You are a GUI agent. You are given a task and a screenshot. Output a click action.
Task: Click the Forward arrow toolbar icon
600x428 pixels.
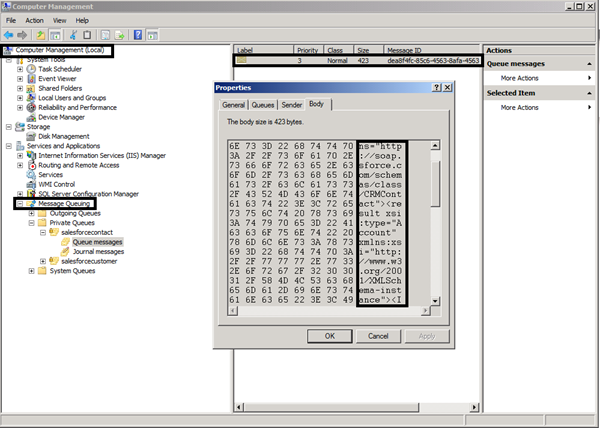tap(22, 35)
